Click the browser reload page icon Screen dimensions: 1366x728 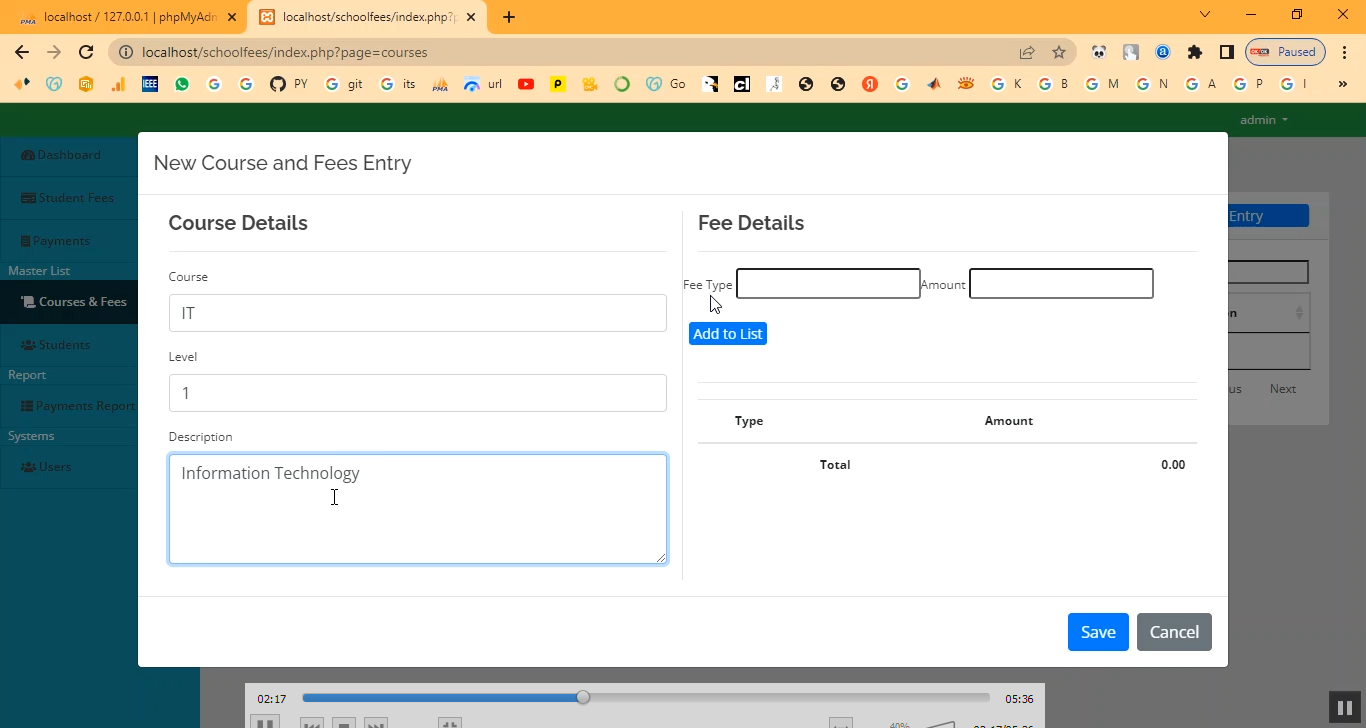tap(86, 52)
